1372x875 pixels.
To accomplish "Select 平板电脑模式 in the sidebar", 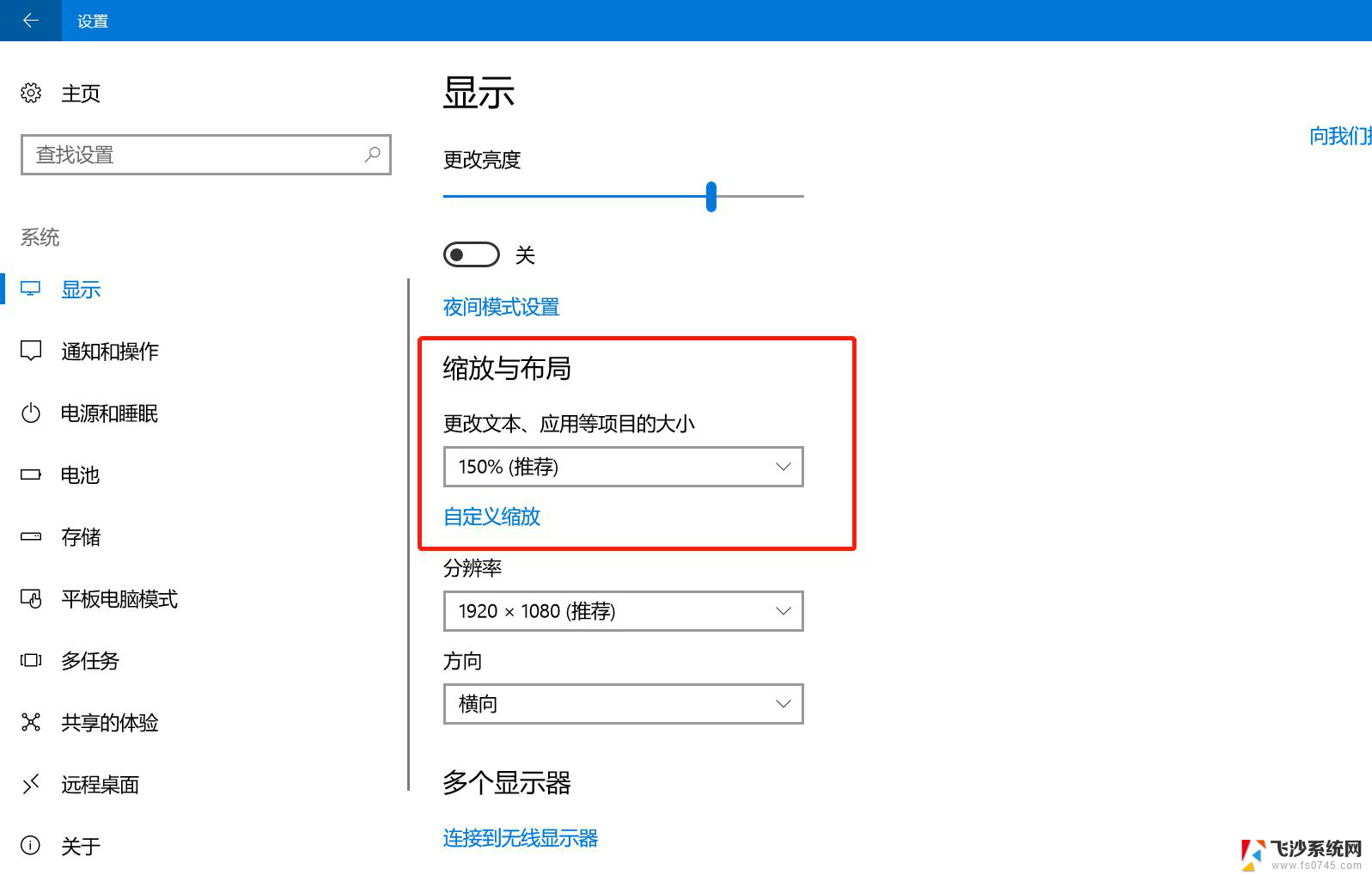I will pyautogui.click(x=119, y=599).
